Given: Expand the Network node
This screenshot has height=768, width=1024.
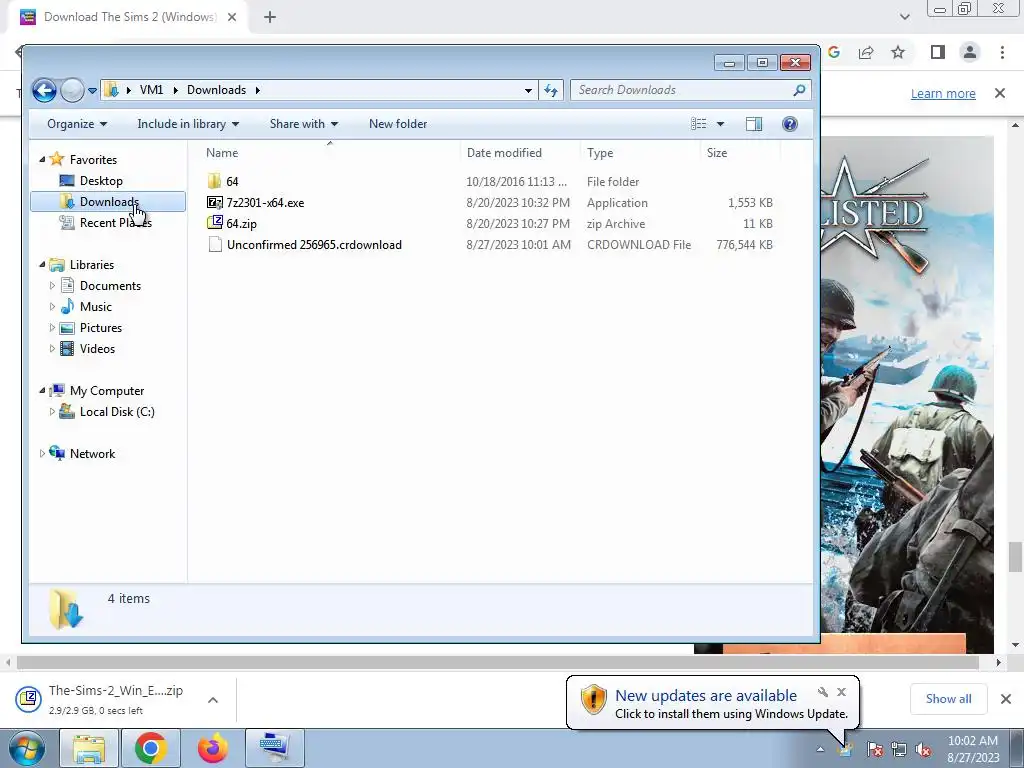Looking at the screenshot, I should click(x=42, y=453).
